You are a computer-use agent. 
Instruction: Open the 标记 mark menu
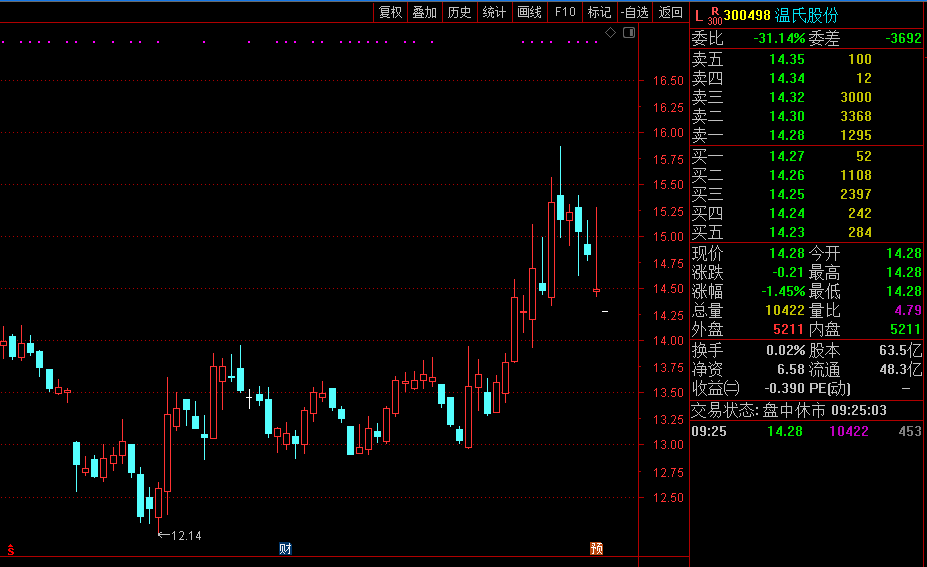pos(599,12)
